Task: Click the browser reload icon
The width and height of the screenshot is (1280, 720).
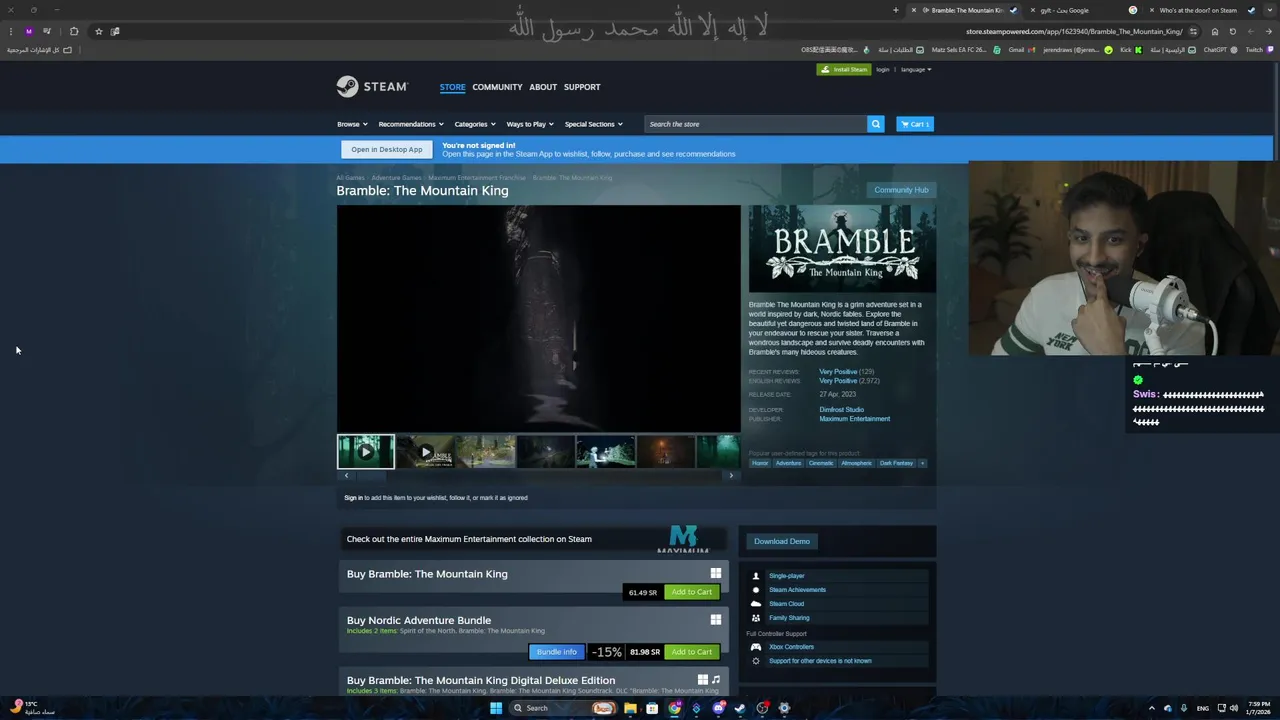Action: 1233,31
